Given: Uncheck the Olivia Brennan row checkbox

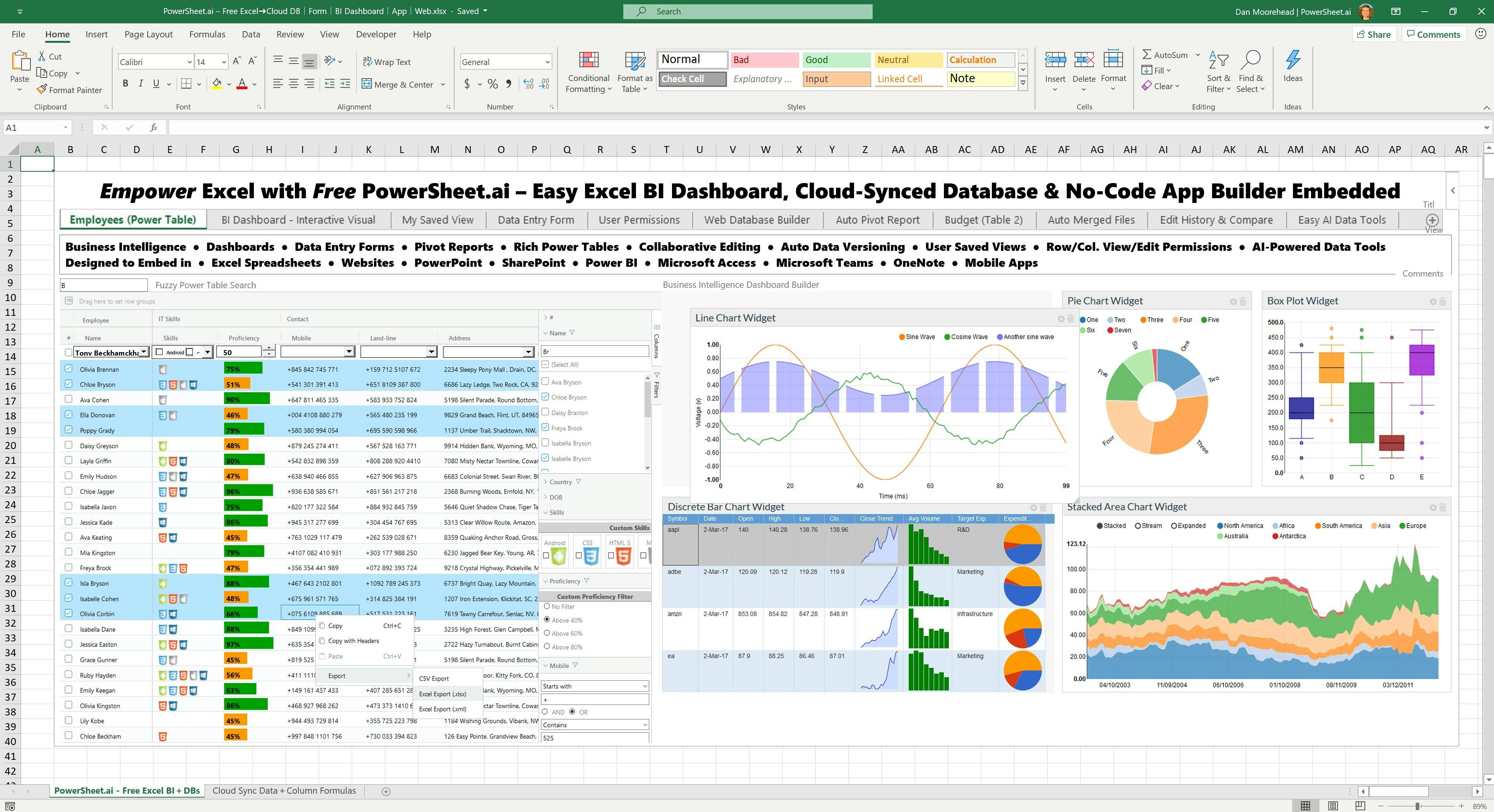Looking at the screenshot, I should tap(69, 369).
